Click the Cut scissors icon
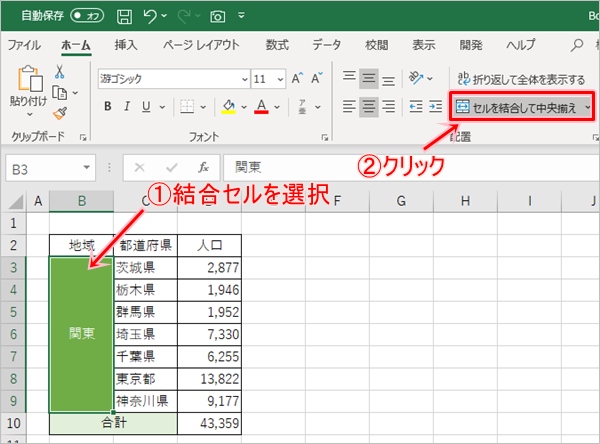 point(60,71)
